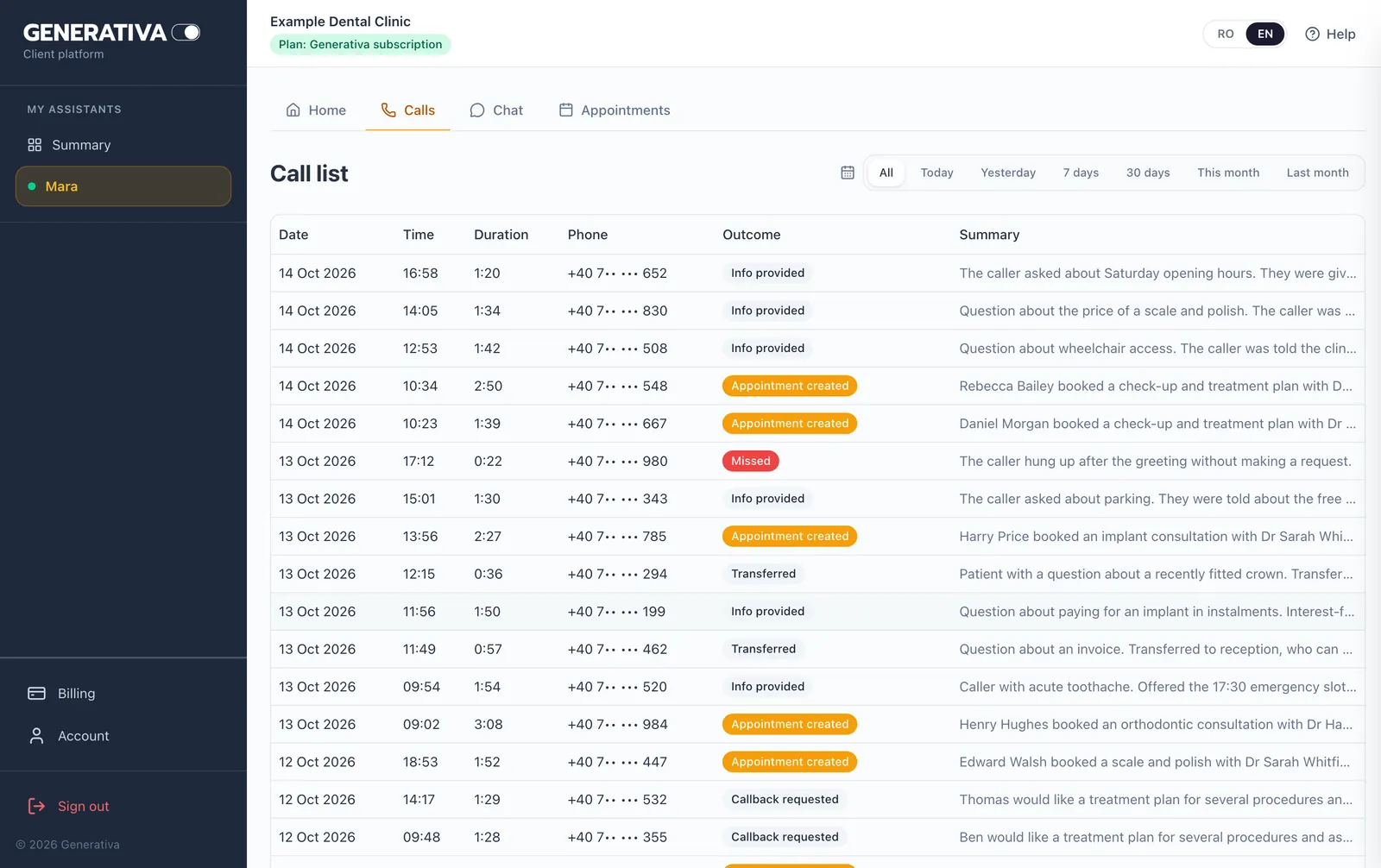1381x868 pixels.
Task: Open the 16:58 call on 14 Oct
Action: [x=817, y=273]
